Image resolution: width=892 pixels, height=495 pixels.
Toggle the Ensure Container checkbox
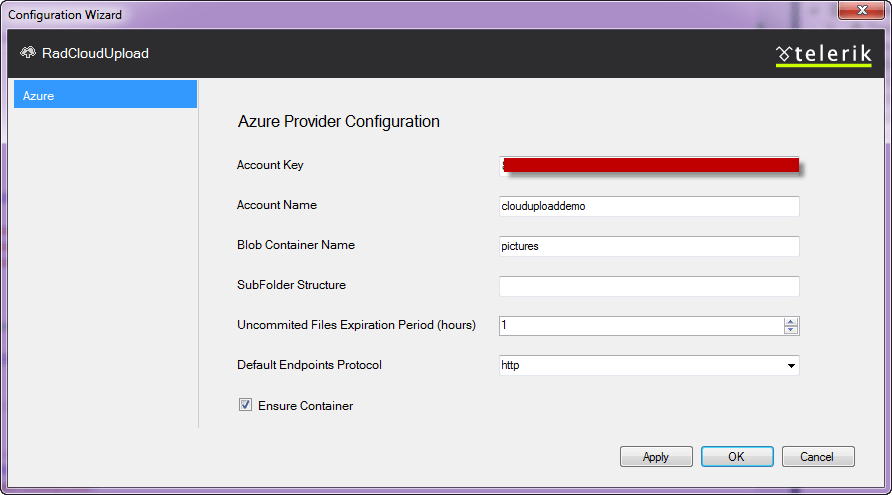click(245, 405)
